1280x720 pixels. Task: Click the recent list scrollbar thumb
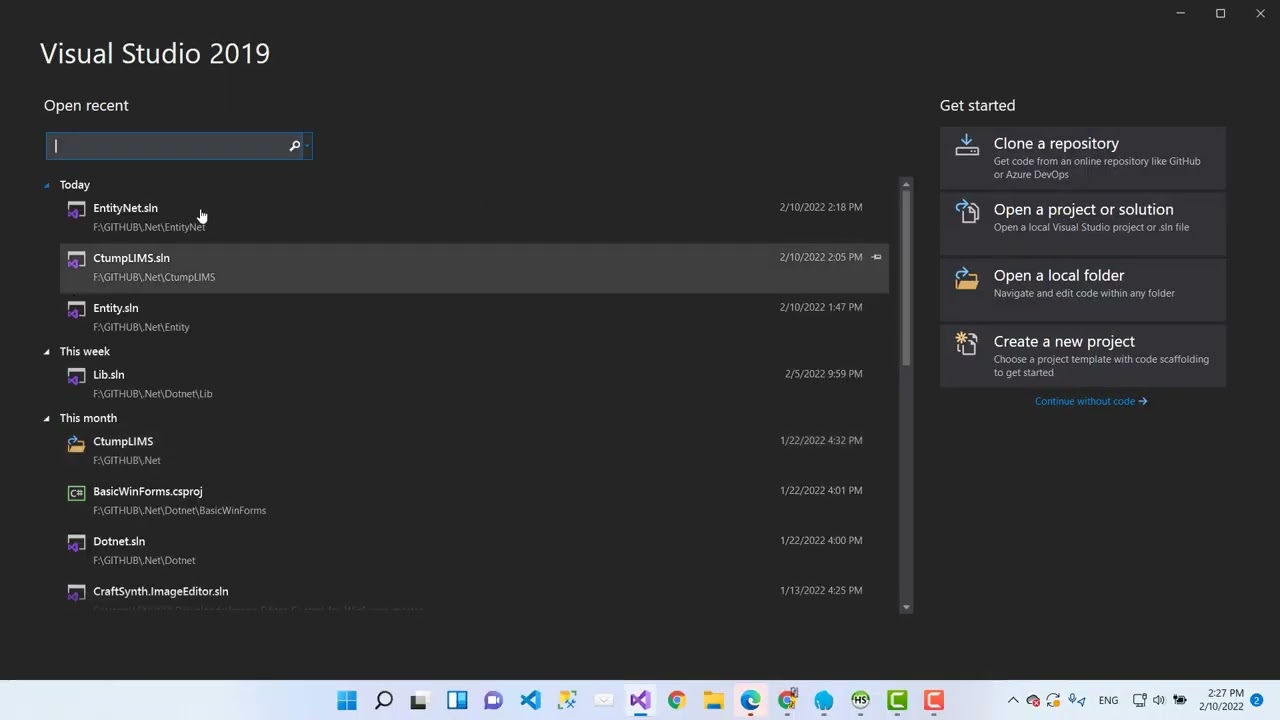[x=906, y=277]
